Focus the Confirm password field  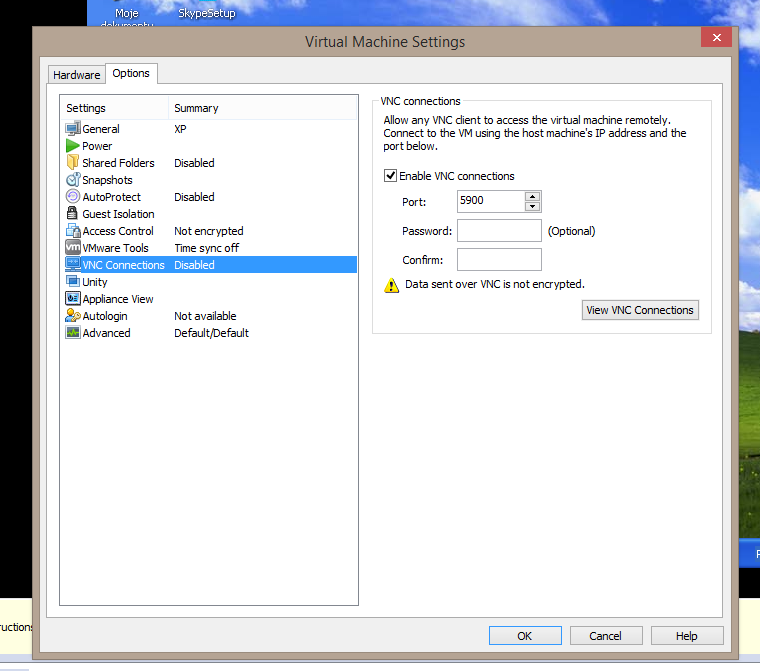(499, 260)
